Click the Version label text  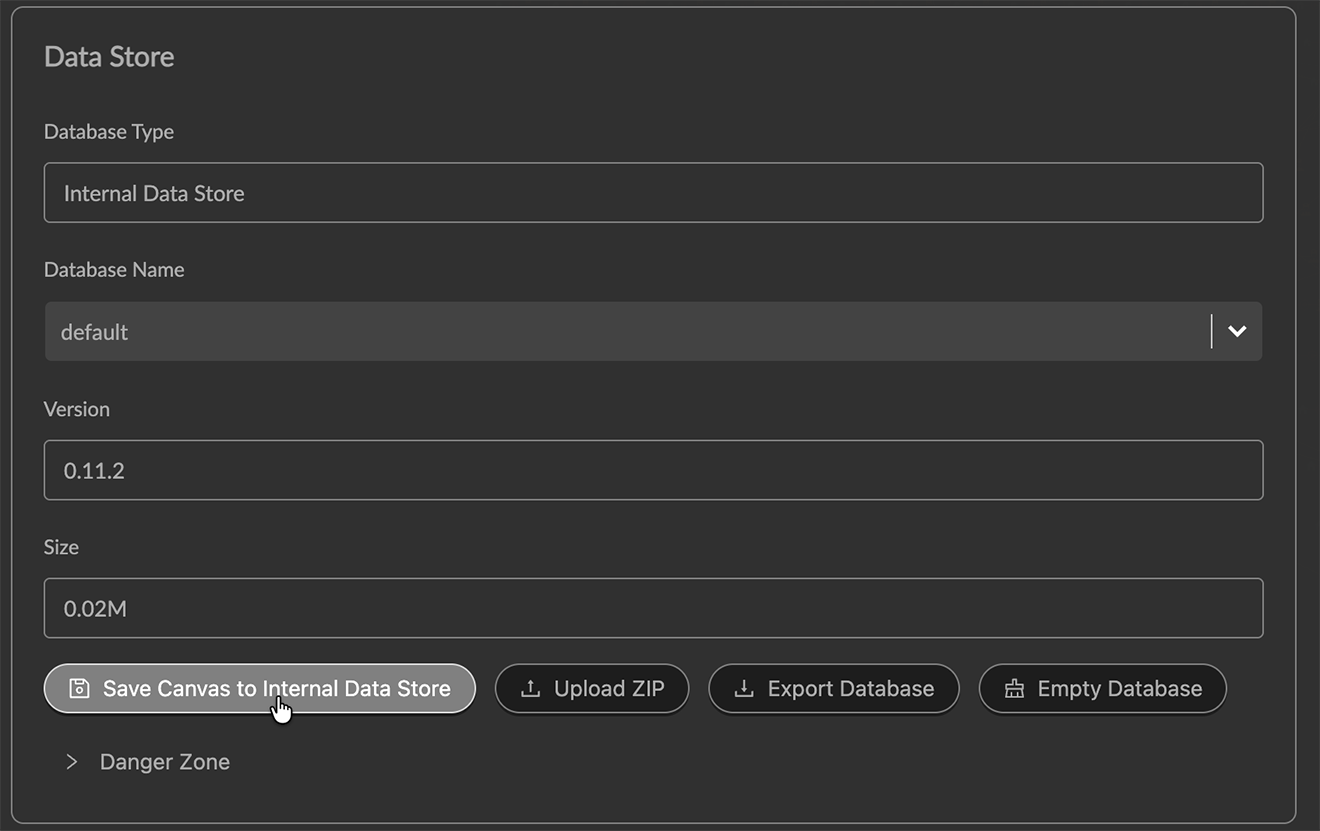(x=77, y=409)
